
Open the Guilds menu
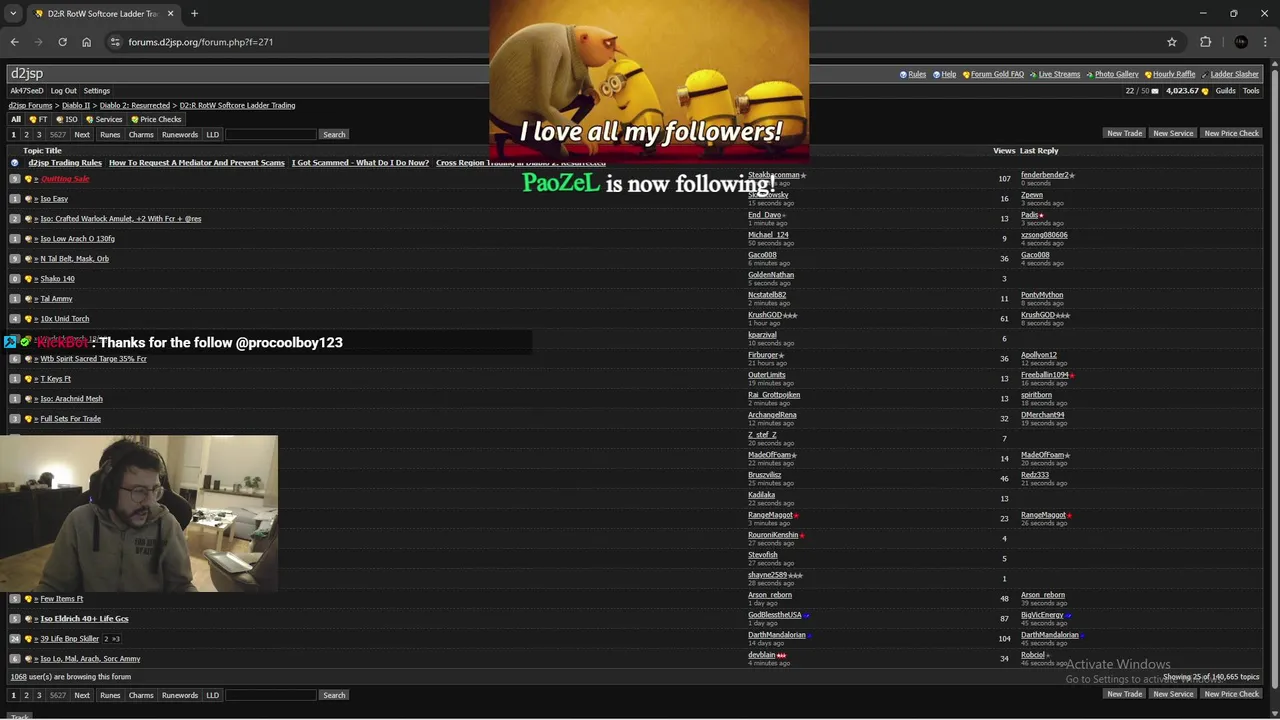(x=1225, y=91)
